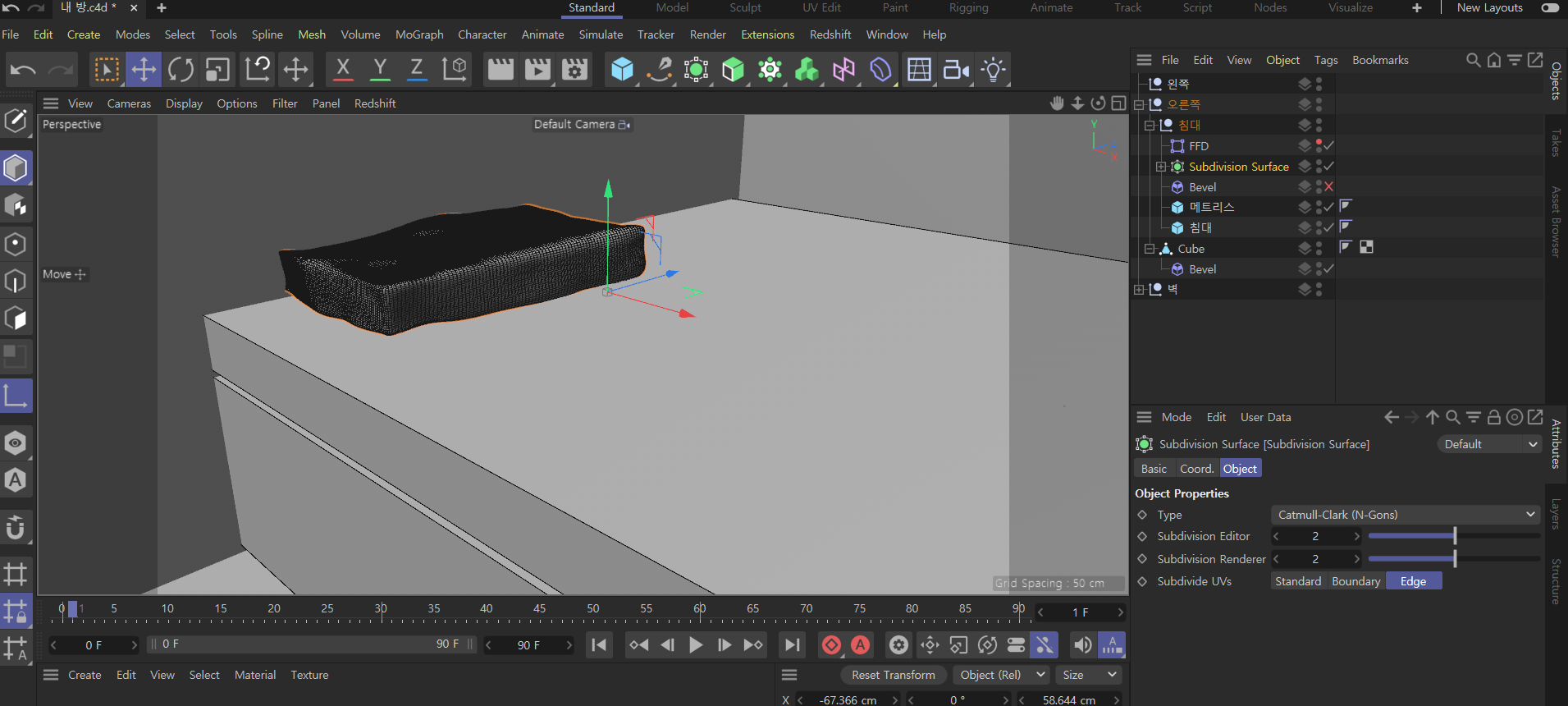
Task: Add a Camera object
Action: 955,70
